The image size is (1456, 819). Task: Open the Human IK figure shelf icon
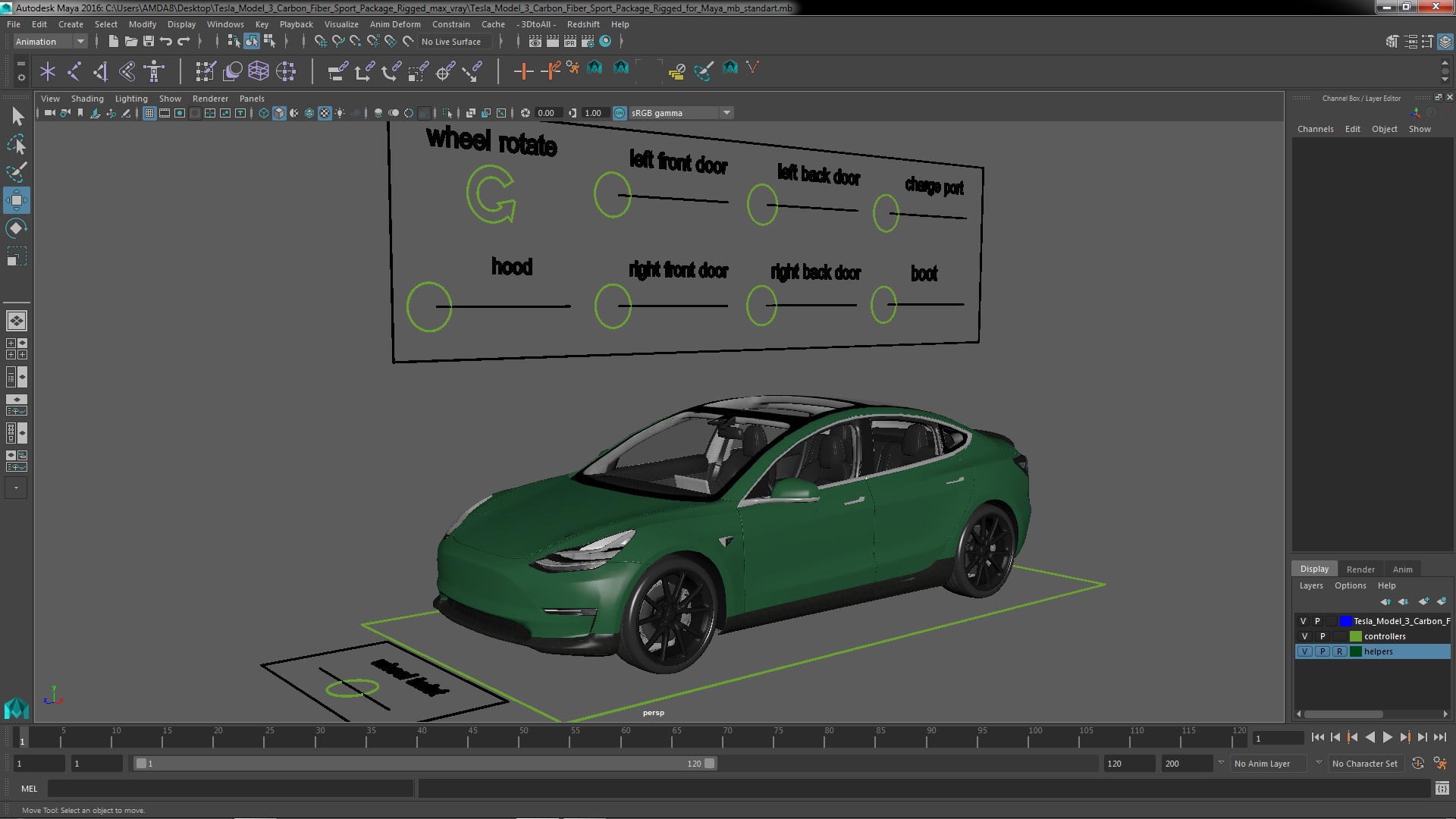point(154,71)
